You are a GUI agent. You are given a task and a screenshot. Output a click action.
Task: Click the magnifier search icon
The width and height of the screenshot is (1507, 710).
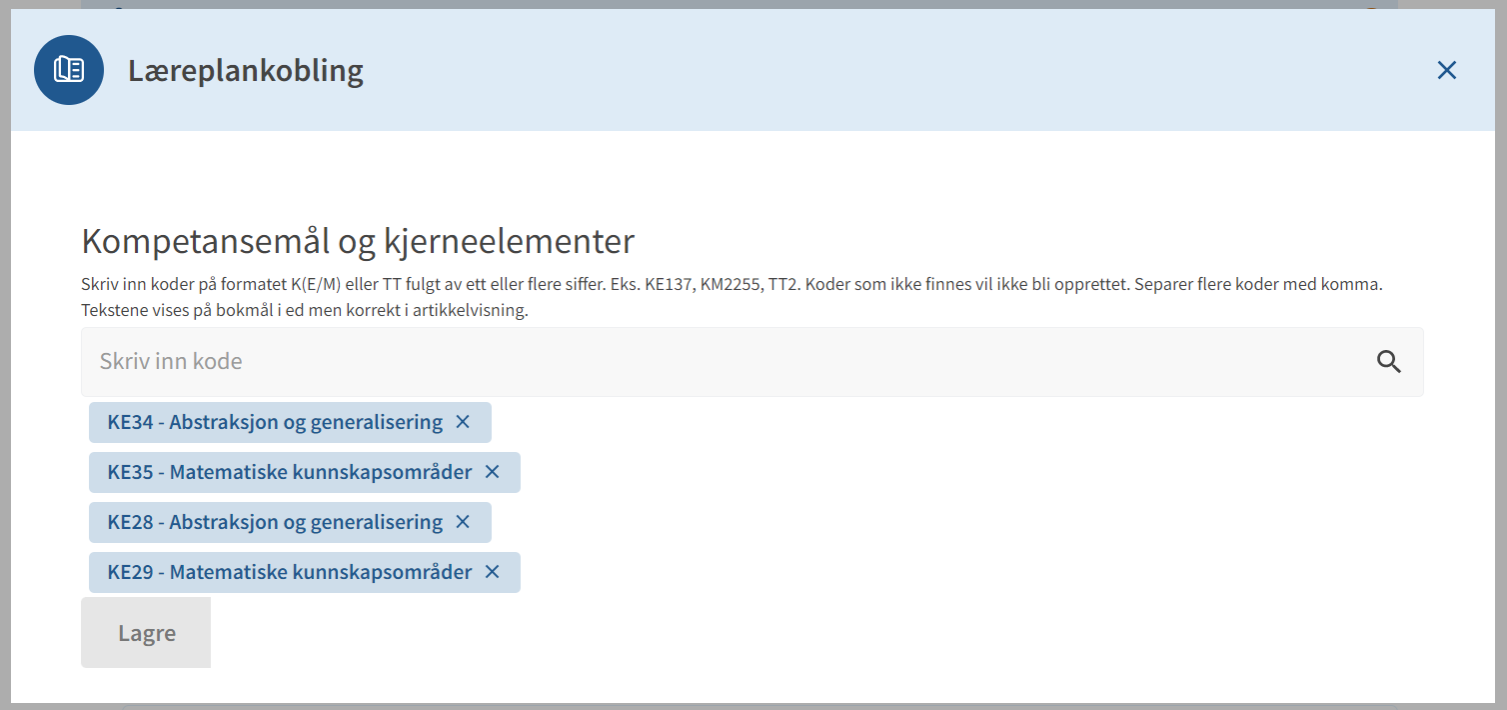tap(1388, 362)
